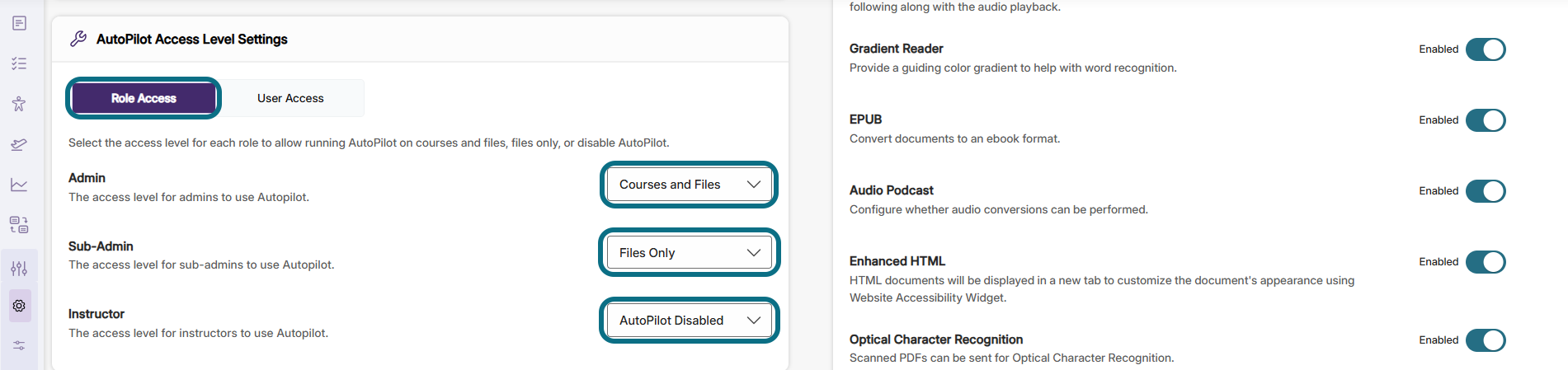Open the document page icon in sidebar

pyautogui.click(x=19, y=23)
